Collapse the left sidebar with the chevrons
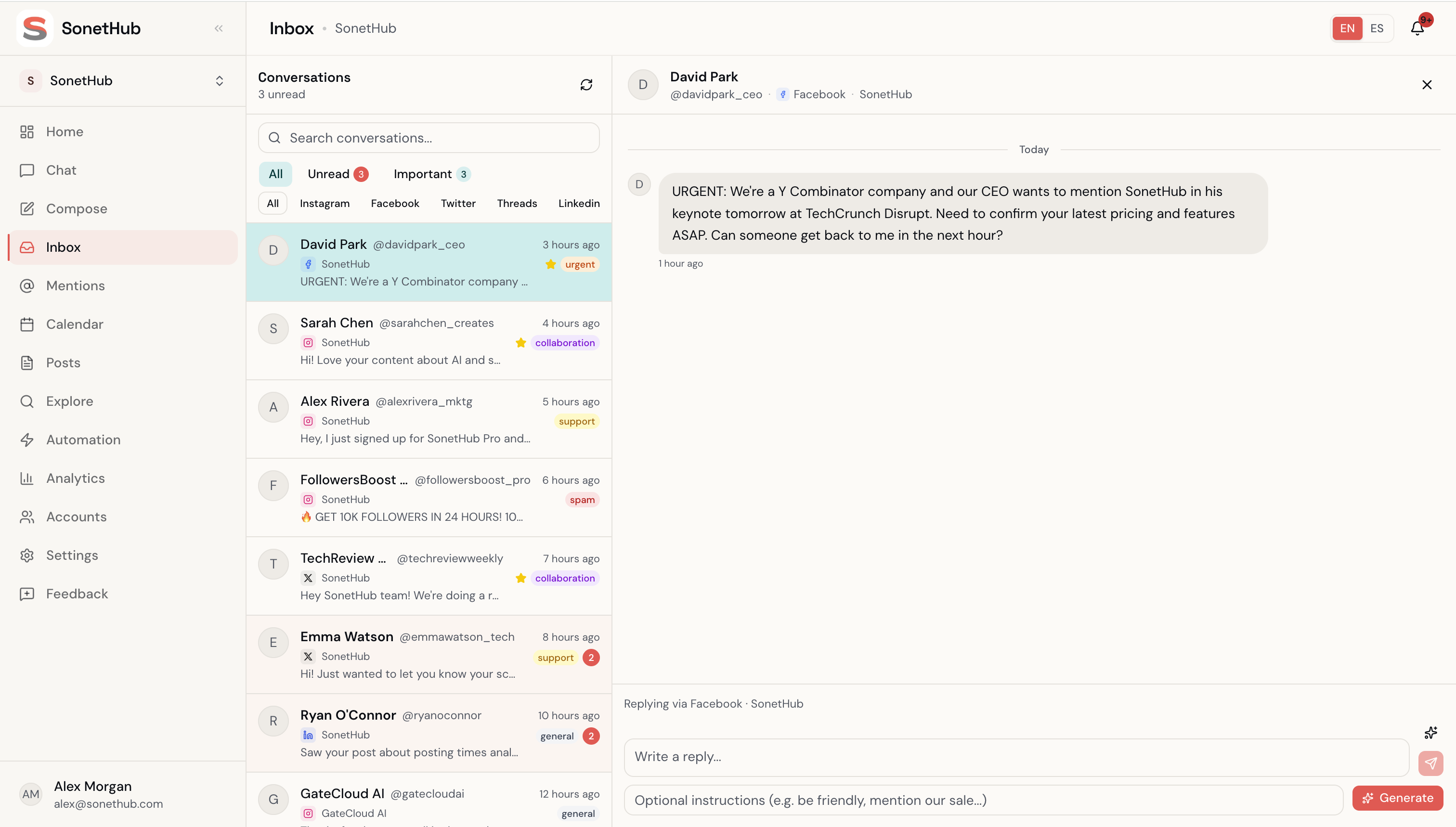Image resolution: width=1456 pixels, height=827 pixels. click(x=219, y=28)
